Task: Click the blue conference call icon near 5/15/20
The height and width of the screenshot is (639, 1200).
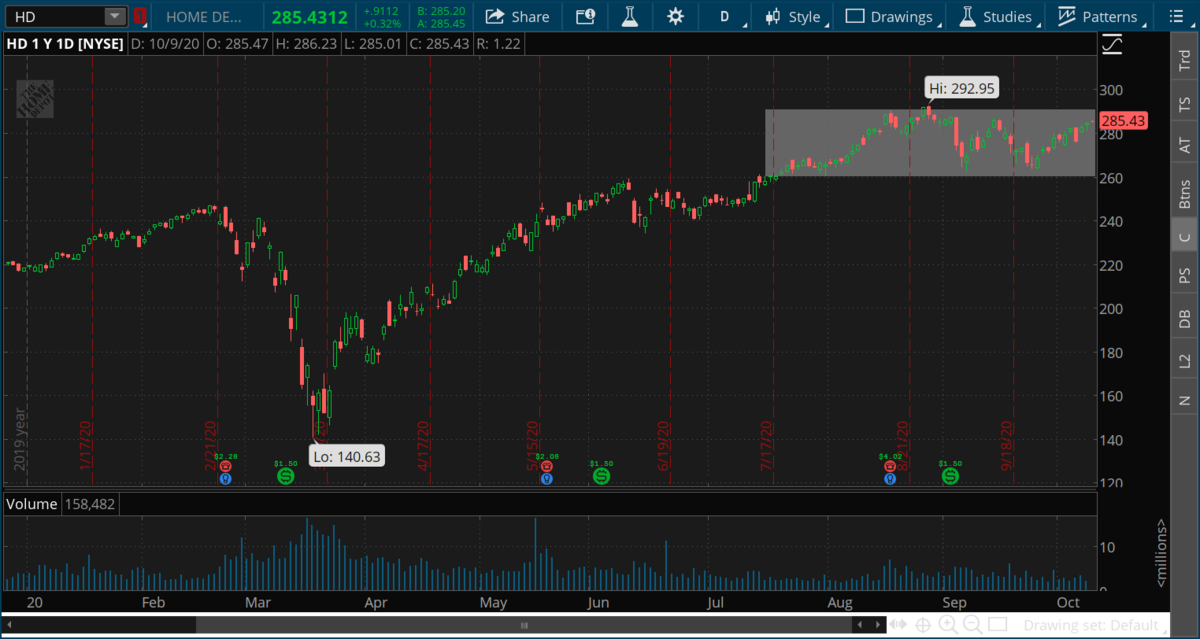Action: pyautogui.click(x=546, y=478)
